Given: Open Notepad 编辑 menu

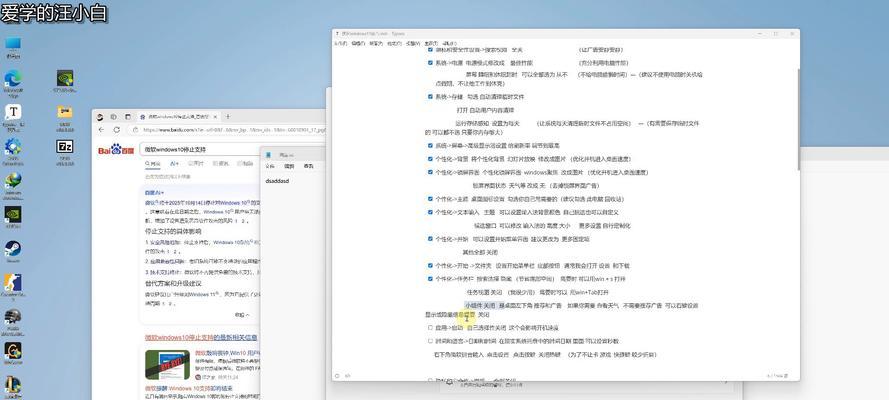Looking at the screenshot, I should point(289,167).
